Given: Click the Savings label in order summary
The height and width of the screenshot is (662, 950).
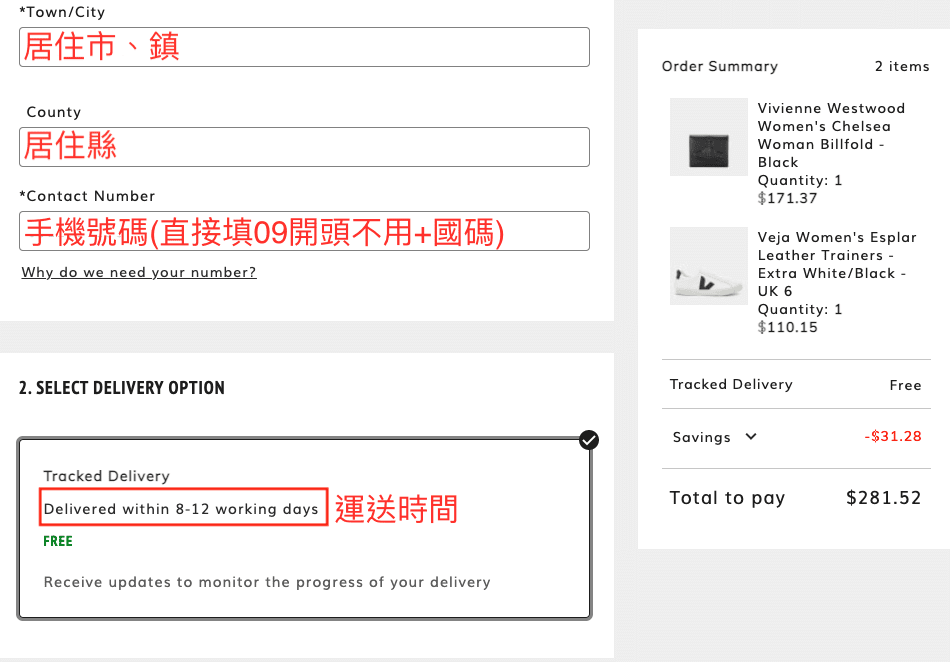Looking at the screenshot, I should 701,437.
